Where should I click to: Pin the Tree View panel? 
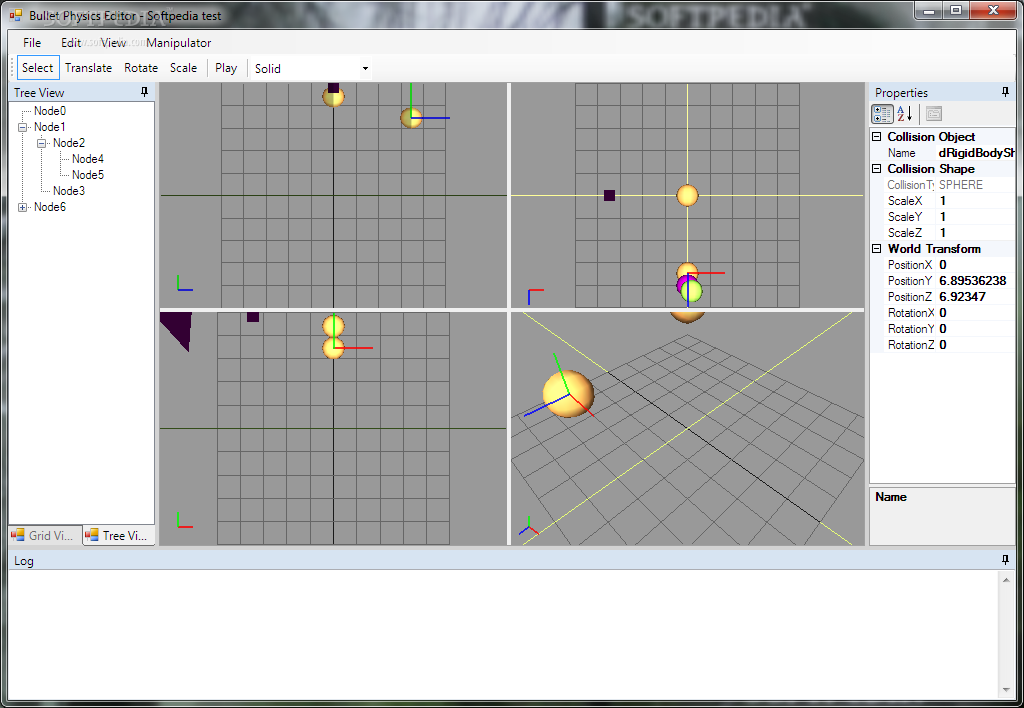click(144, 92)
